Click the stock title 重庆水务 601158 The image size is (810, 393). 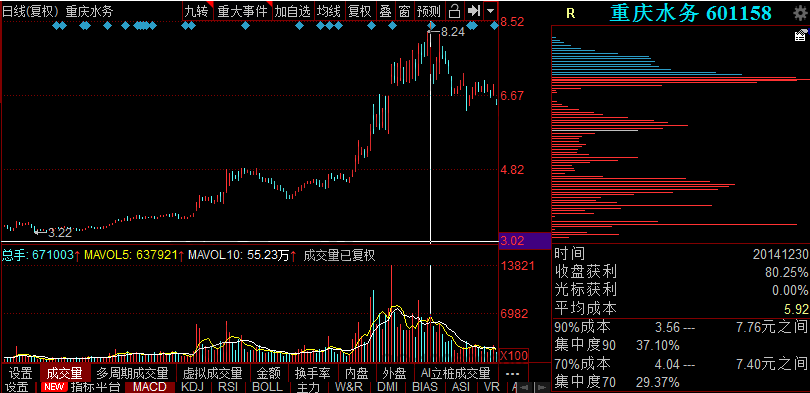click(691, 13)
